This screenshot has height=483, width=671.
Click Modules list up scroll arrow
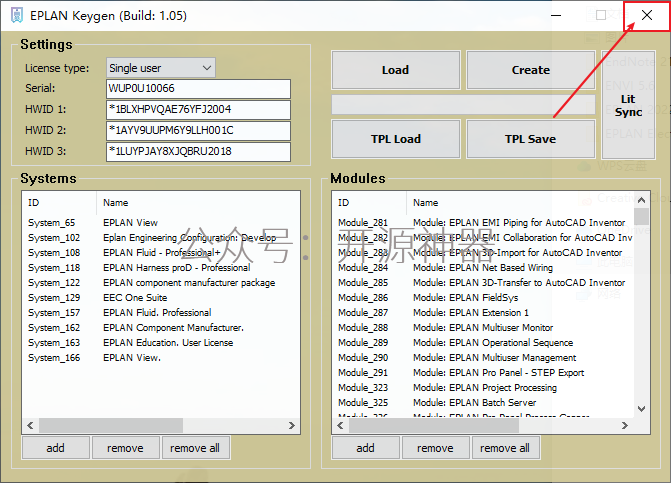coord(641,200)
